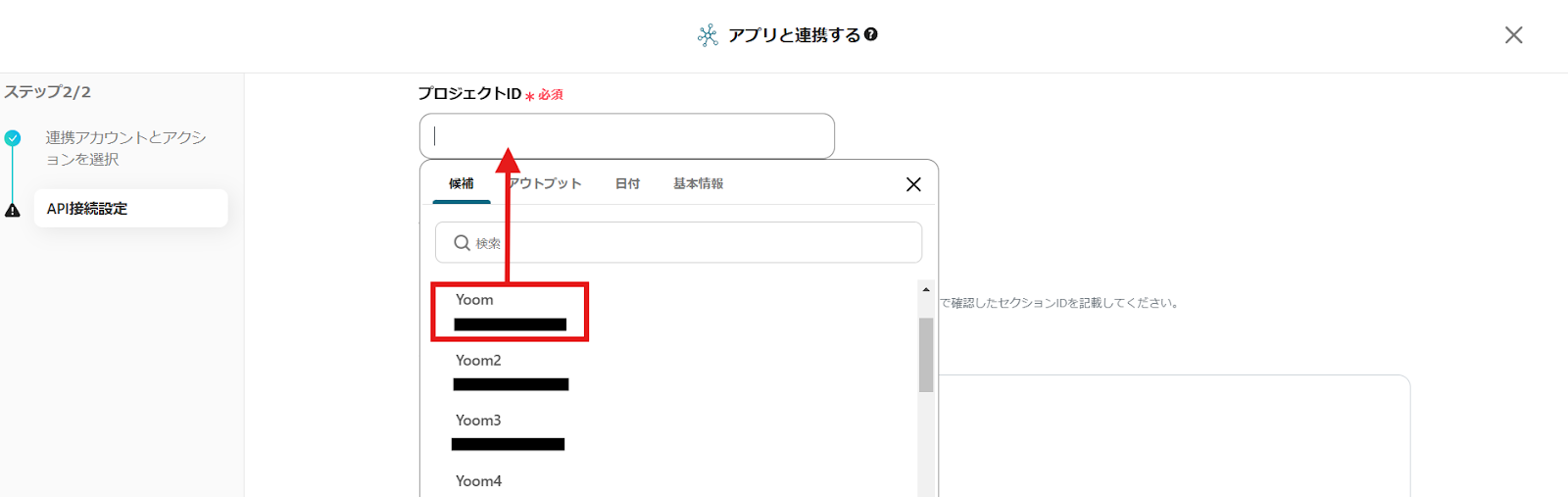The image size is (1568, 497).
Task: Click the completed step checkmark icon
Action: click(x=13, y=138)
